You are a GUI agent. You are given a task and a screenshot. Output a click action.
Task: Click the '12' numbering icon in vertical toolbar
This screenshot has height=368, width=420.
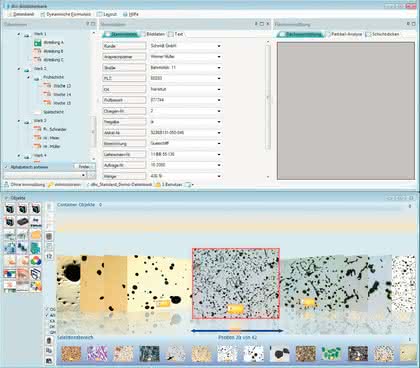(x=49, y=256)
